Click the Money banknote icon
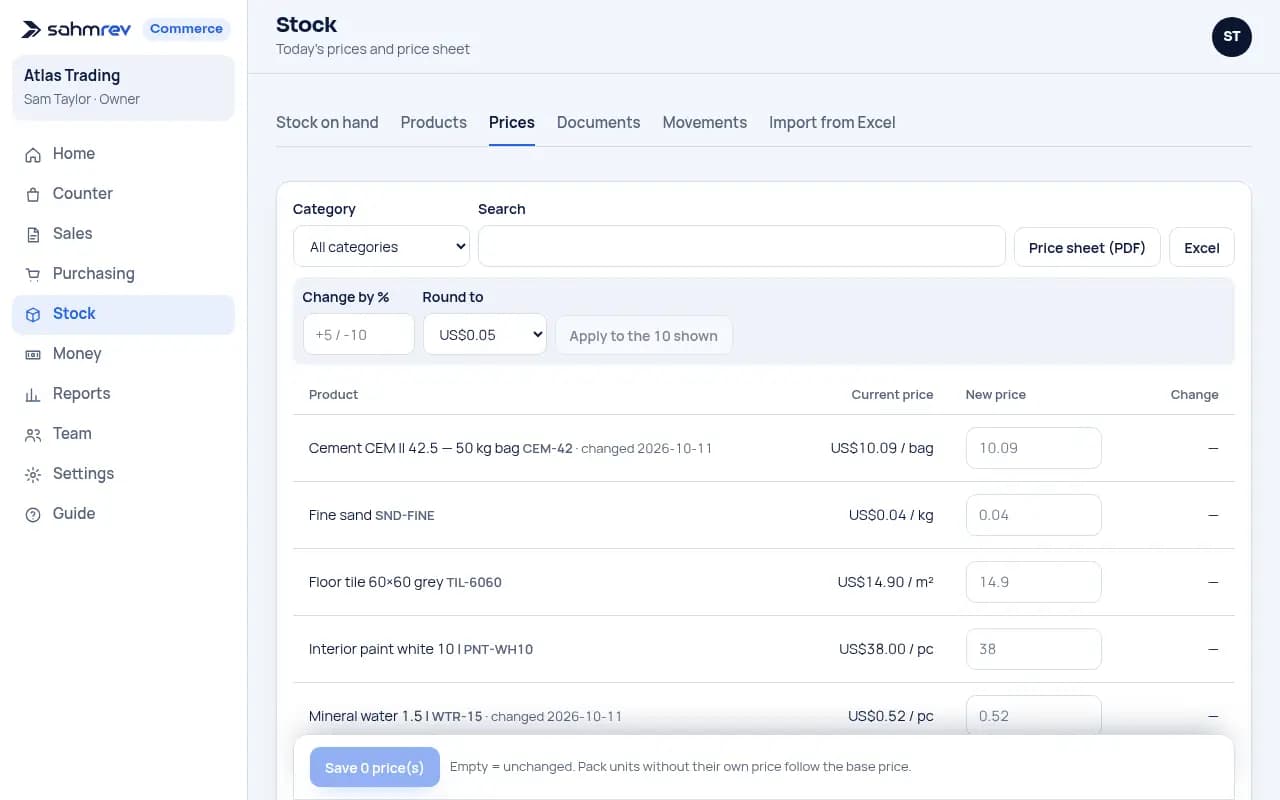This screenshot has height=800, width=1280. pyautogui.click(x=33, y=354)
